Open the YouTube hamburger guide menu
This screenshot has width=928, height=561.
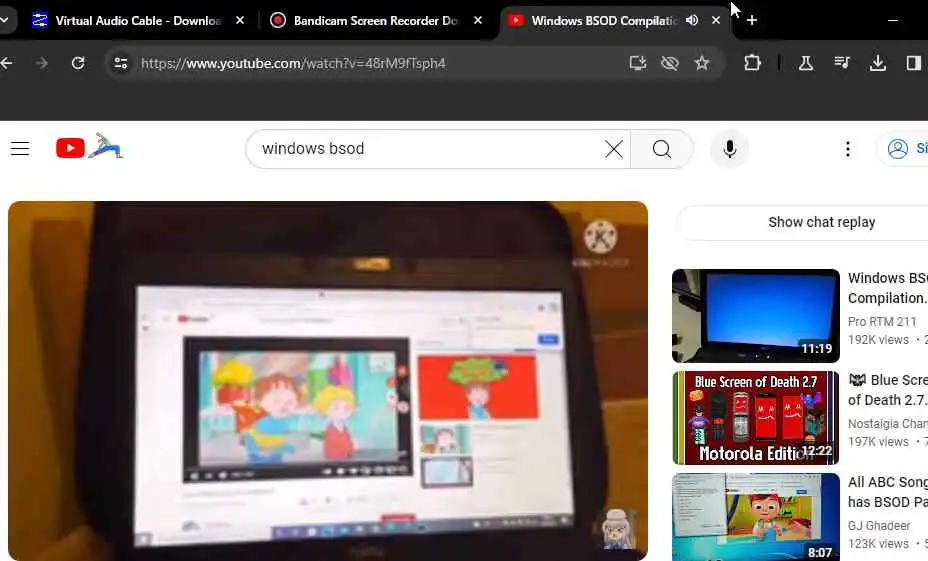click(20, 149)
